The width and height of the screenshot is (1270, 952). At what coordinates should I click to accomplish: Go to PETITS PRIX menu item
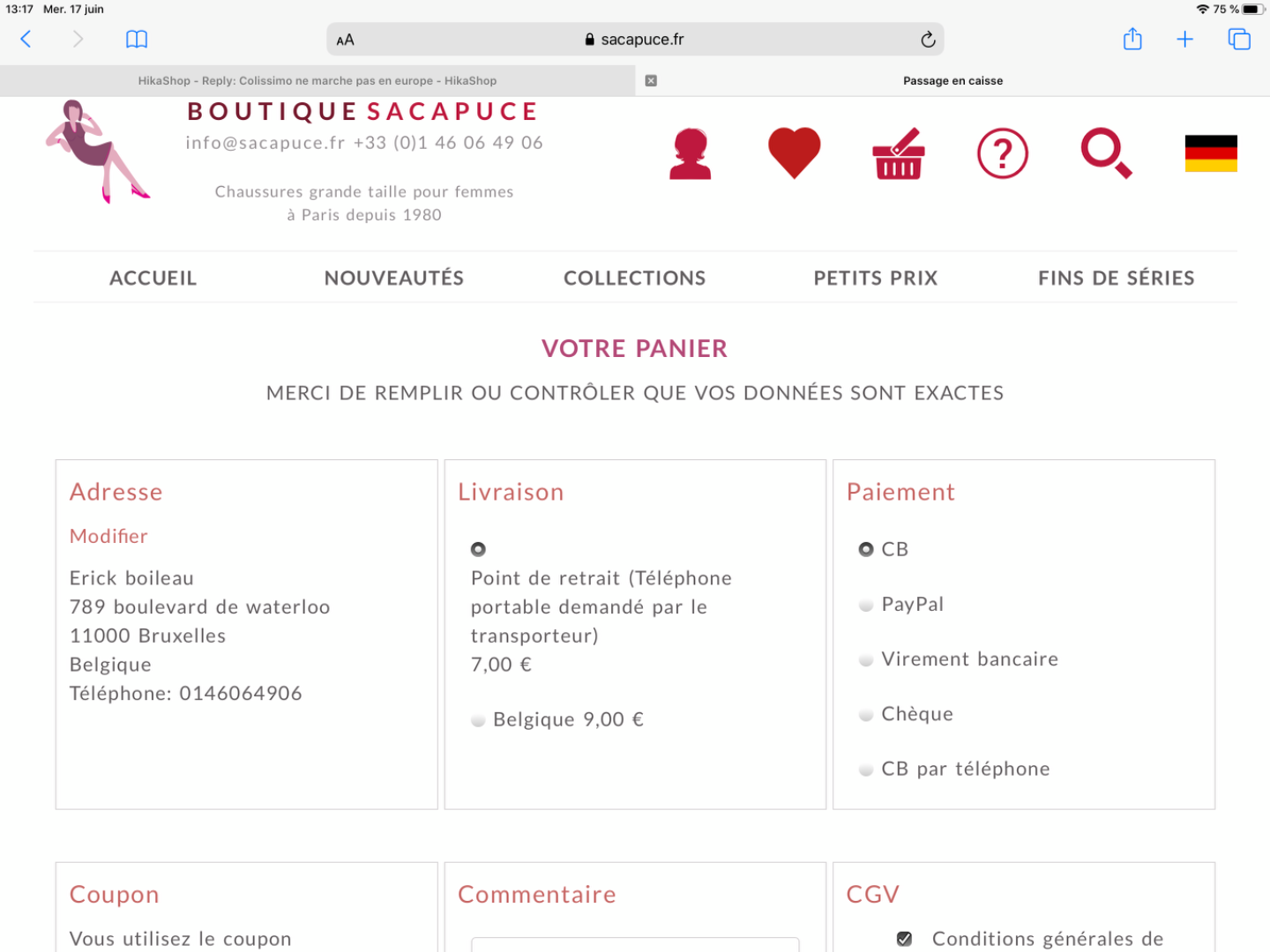[x=876, y=279]
